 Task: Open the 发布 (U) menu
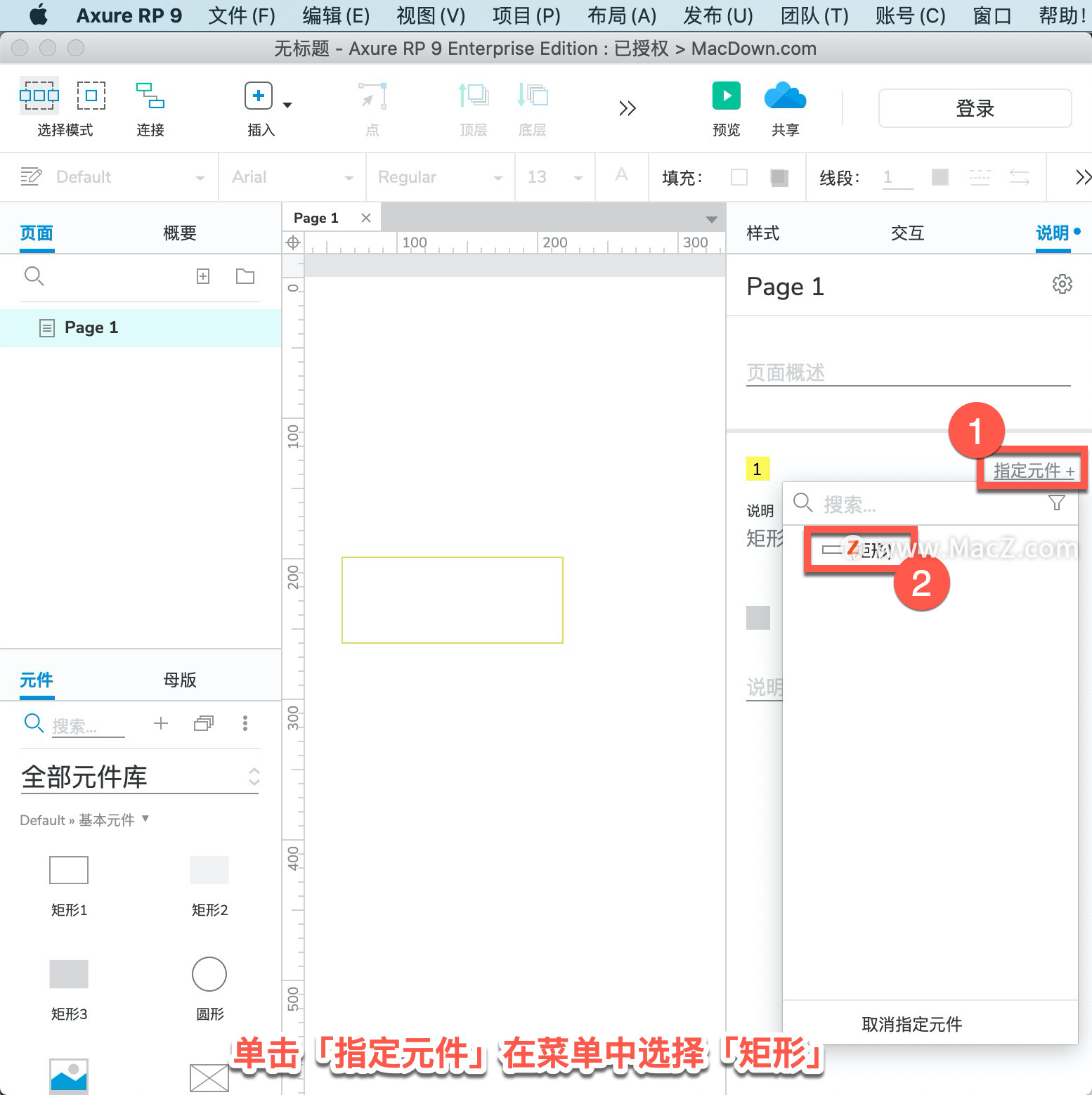718,15
